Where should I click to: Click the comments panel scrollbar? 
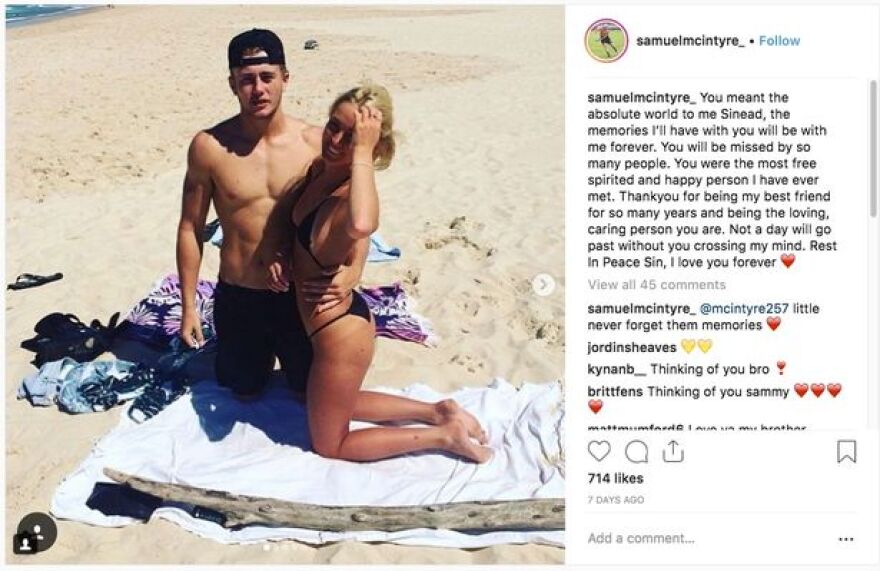pyautogui.click(x=873, y=149)
